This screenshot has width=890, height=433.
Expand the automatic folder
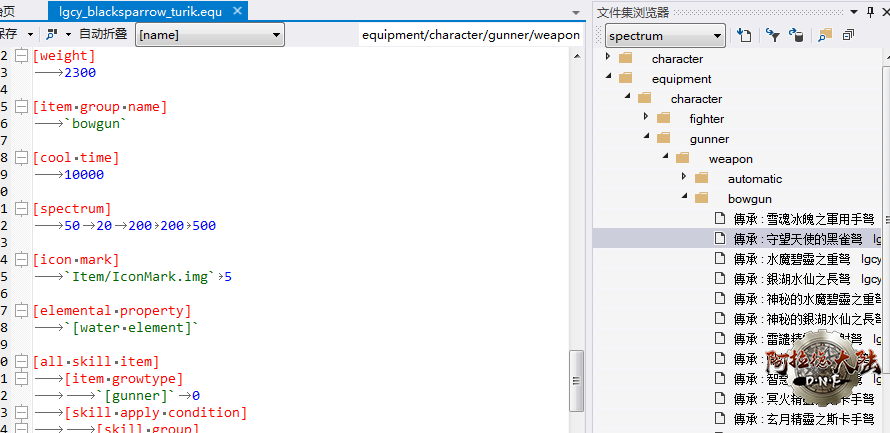tap(685, 178)
